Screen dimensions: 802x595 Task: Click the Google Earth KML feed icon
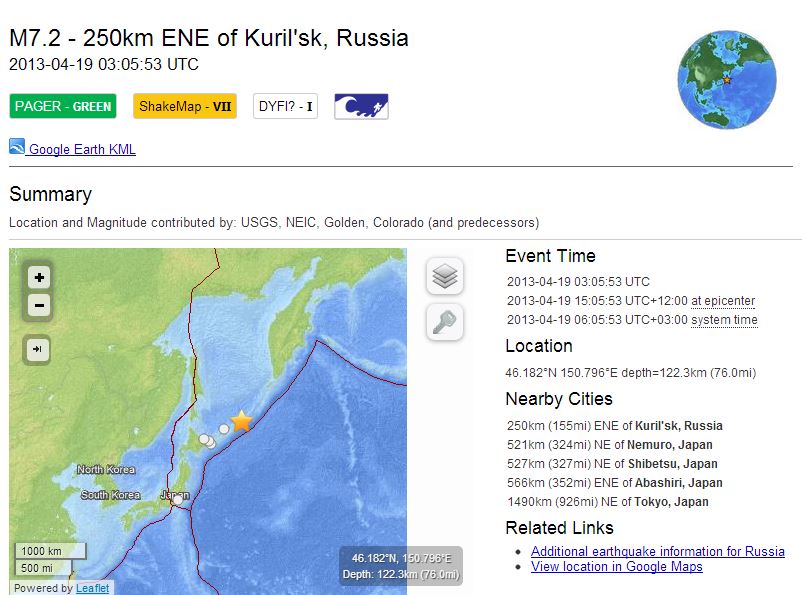17,147
